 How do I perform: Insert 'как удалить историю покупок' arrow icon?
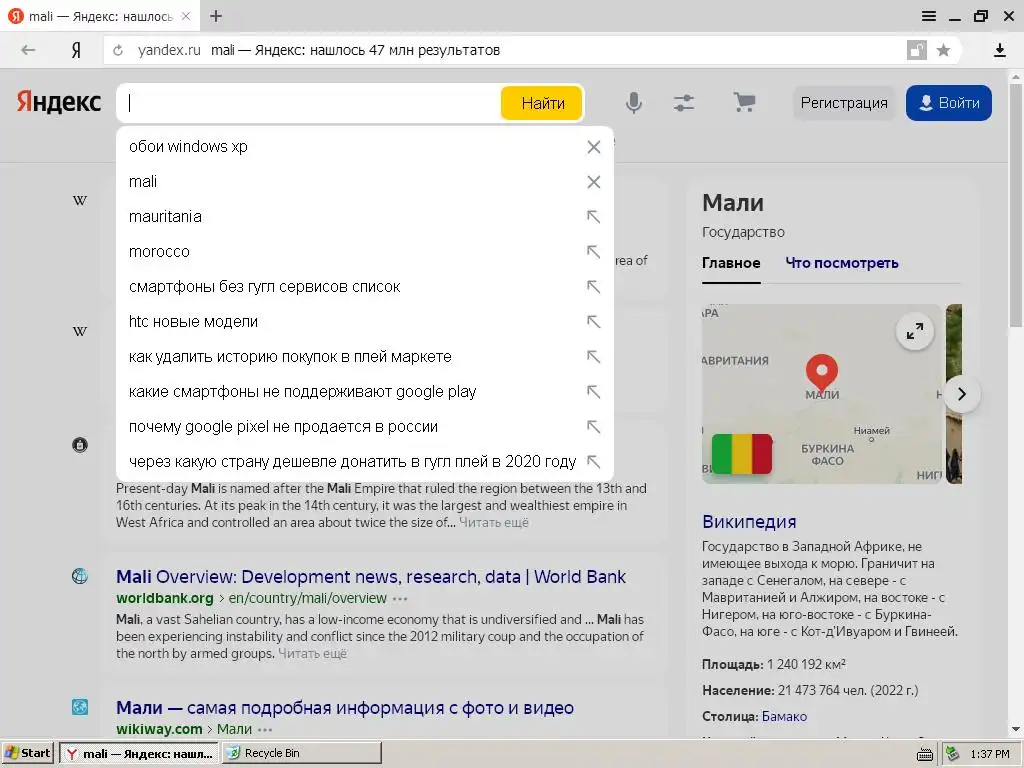click(593, 357)
